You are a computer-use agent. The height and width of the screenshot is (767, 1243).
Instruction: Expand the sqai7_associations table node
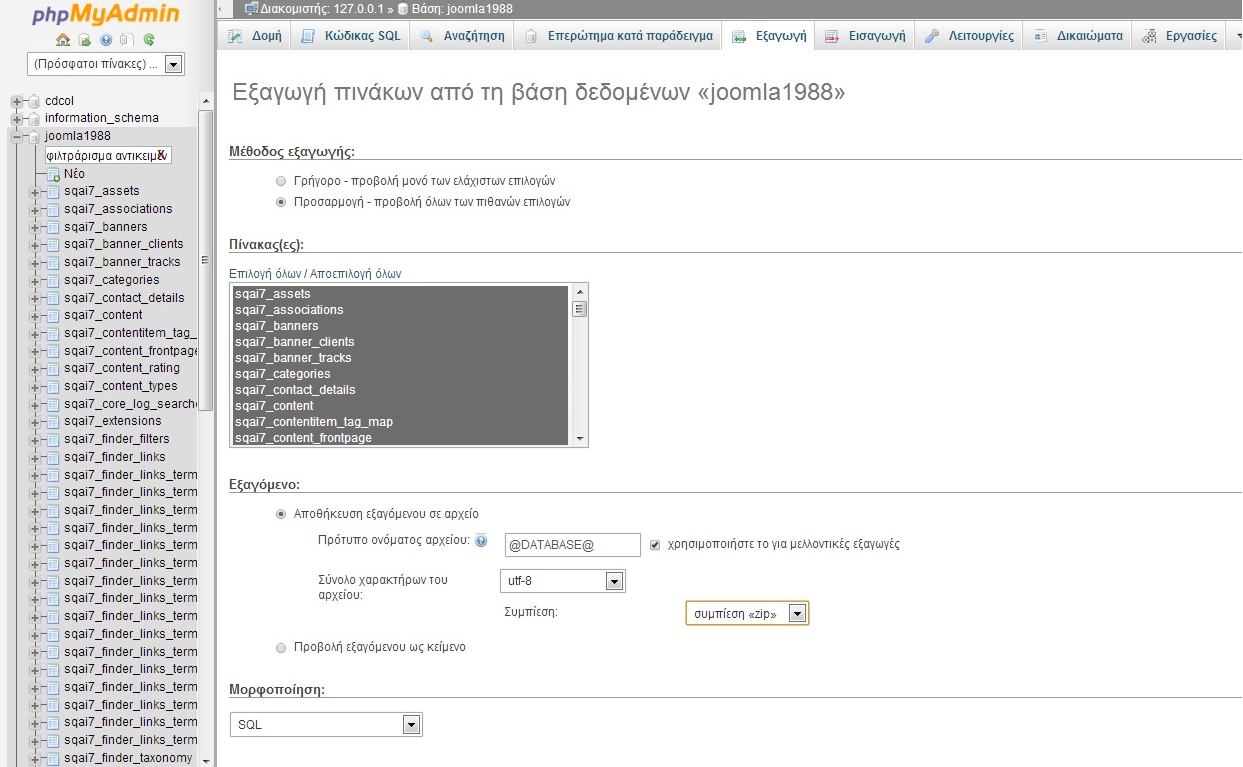pyautogui.click(x=36, y=209)
